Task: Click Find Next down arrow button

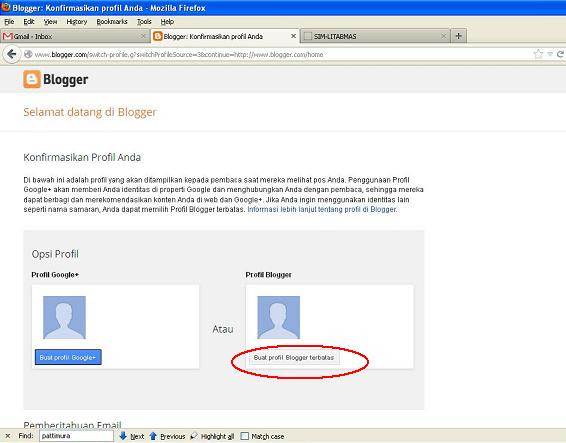Action: (132, 436)
